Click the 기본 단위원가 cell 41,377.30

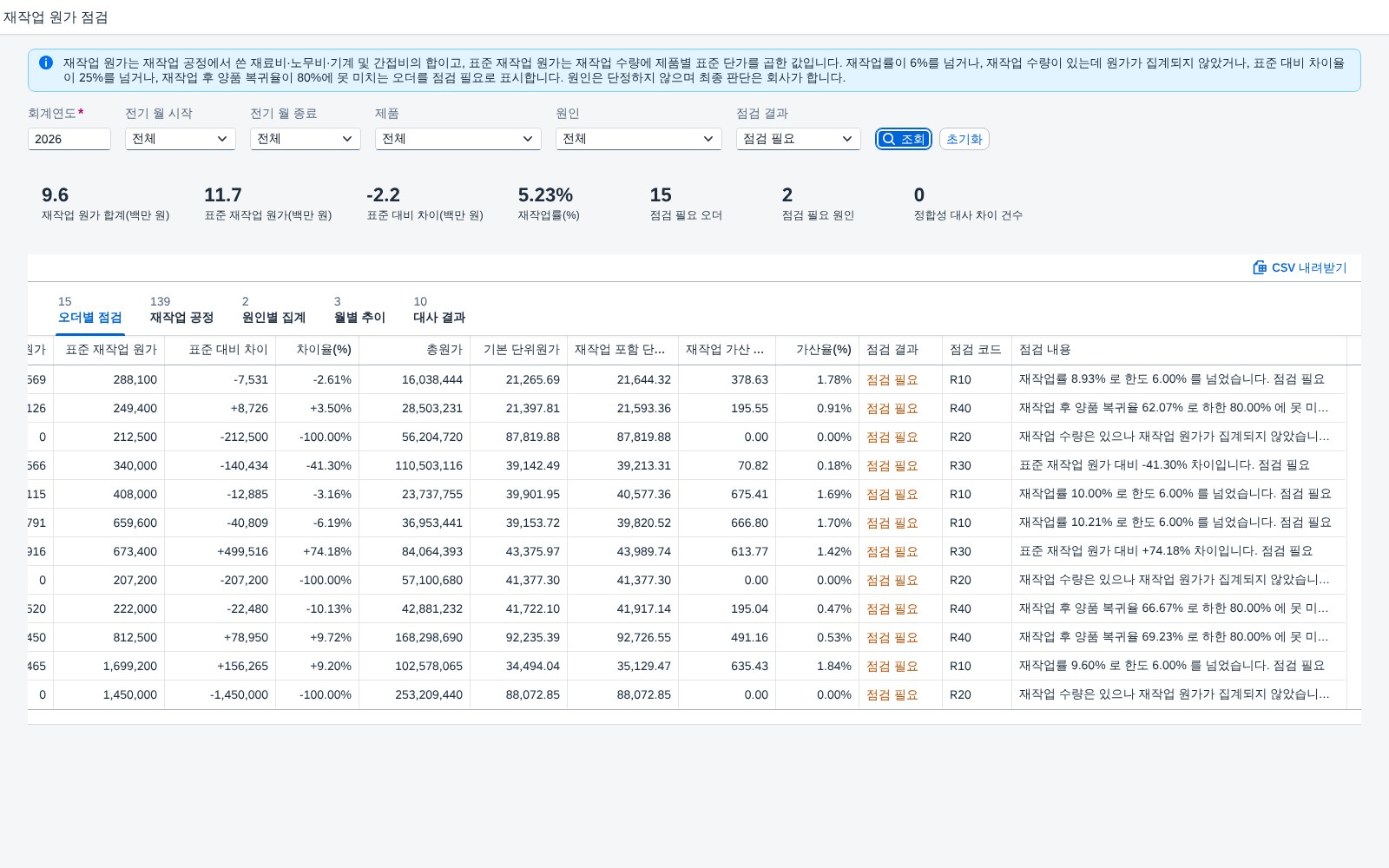519,580
